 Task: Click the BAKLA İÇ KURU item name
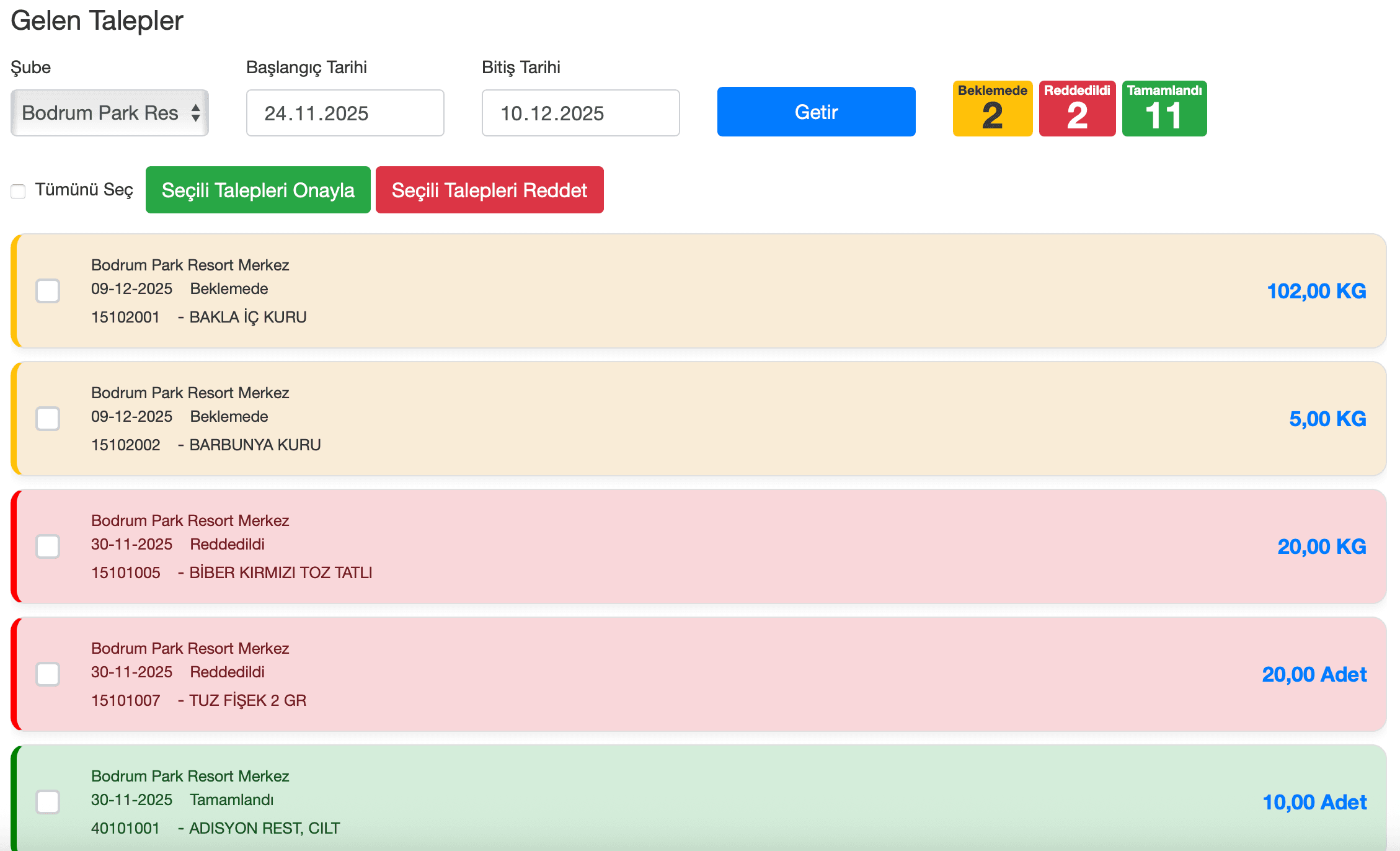[x=248, y=317]
